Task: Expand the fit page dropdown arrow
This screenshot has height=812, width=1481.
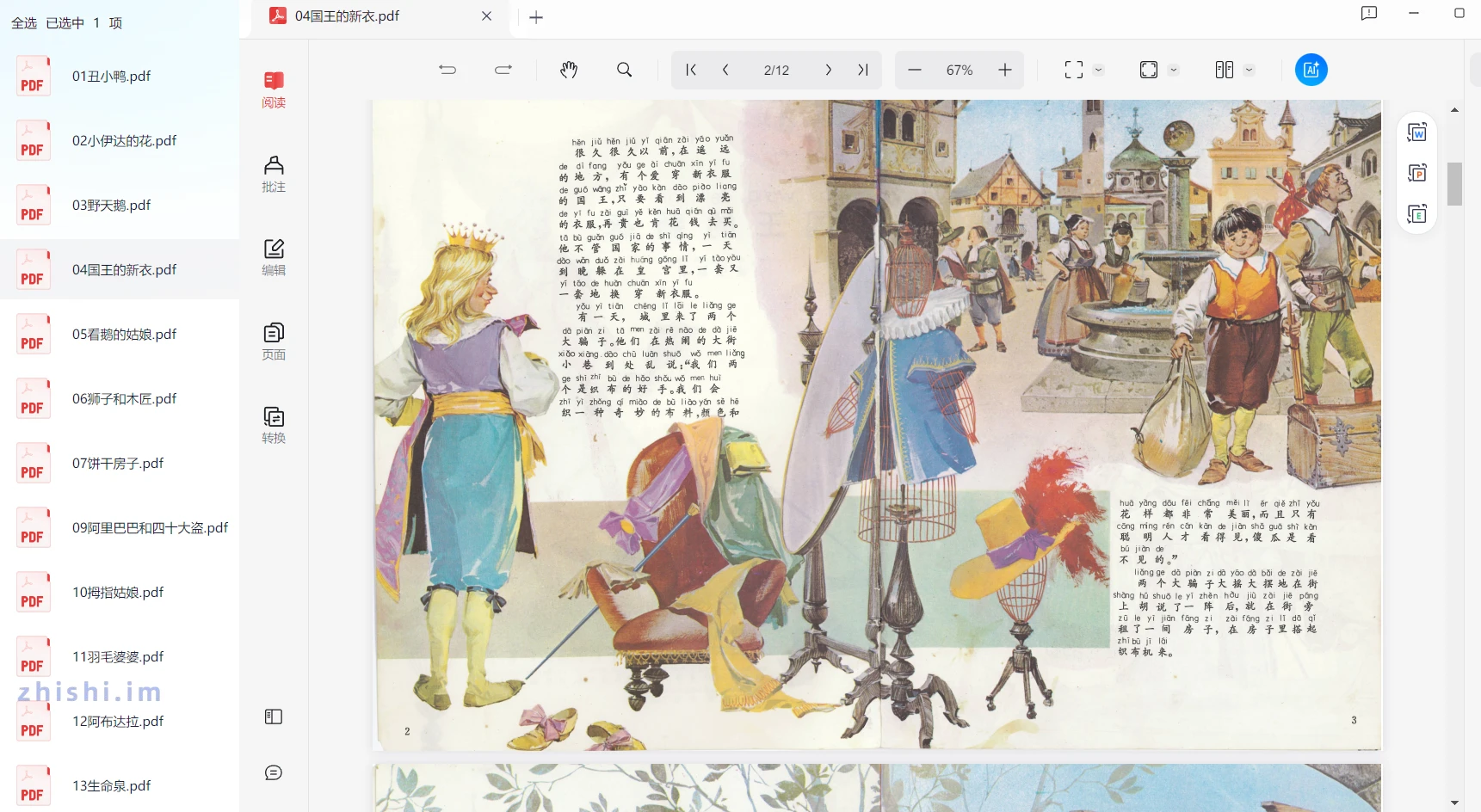Action: [x=1174, y=70]
